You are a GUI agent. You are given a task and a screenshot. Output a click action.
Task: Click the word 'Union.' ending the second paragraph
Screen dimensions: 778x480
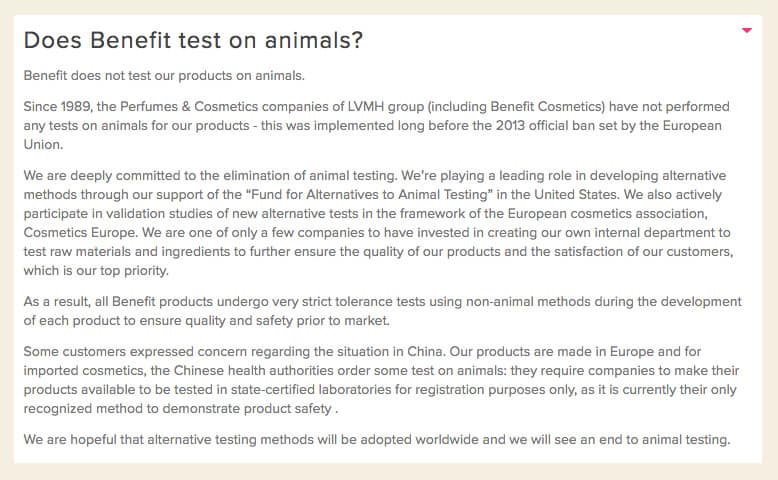click(44, 144)
